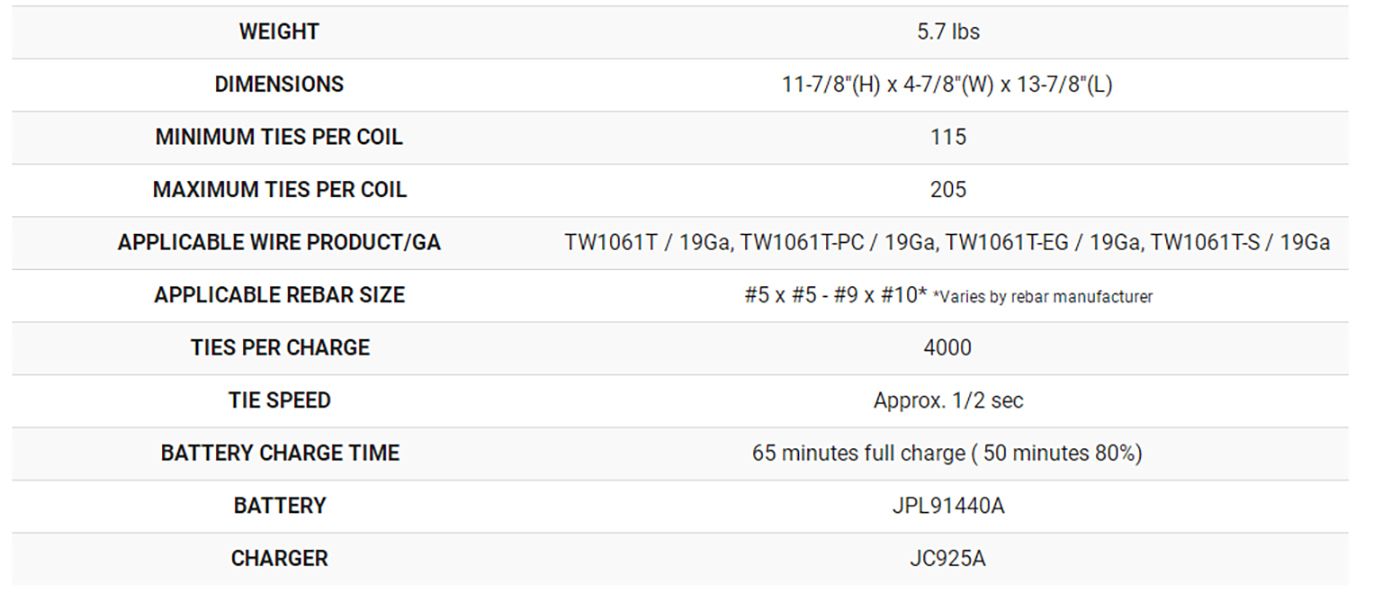Click the DIMENSIONS row label

click(x=279, y=85)
